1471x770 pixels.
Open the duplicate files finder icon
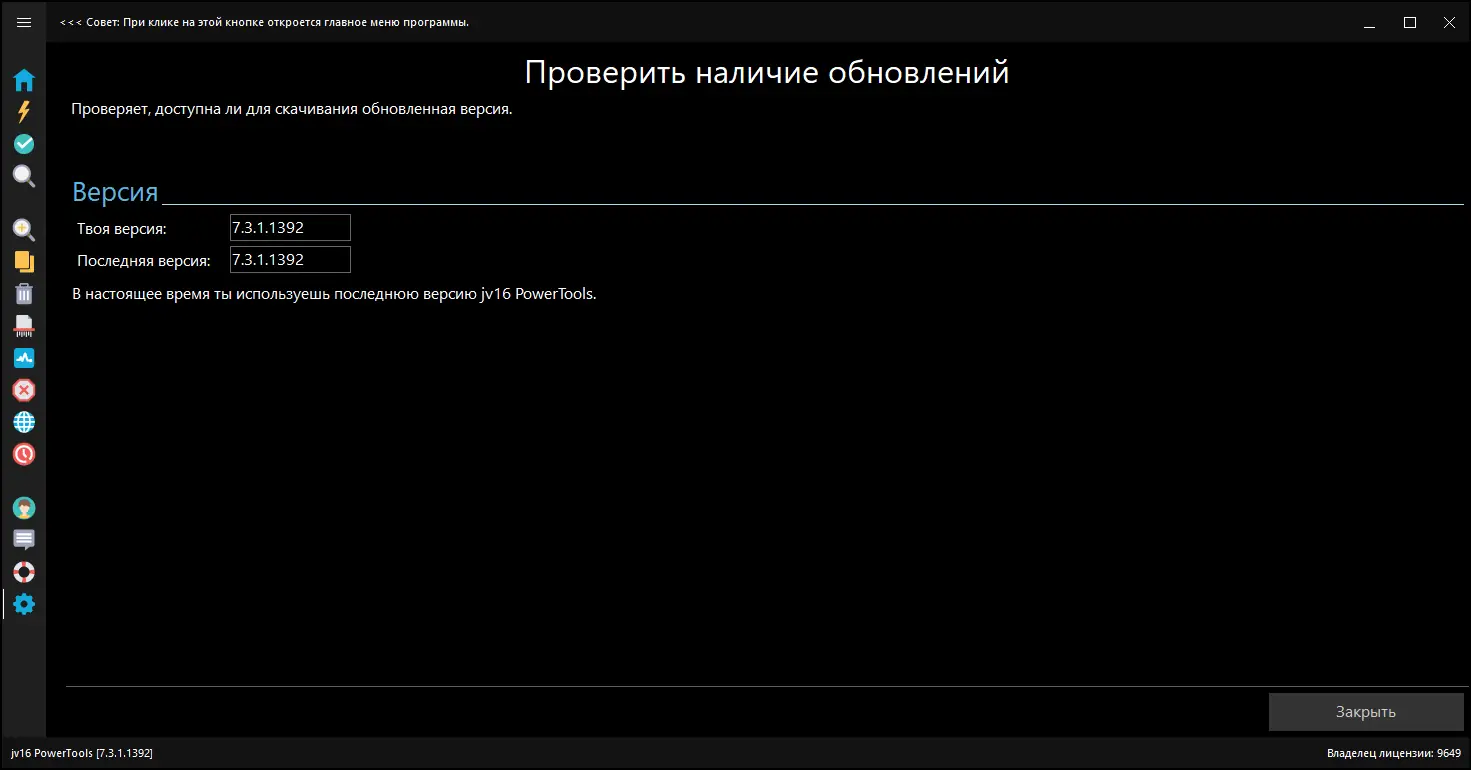24,262
